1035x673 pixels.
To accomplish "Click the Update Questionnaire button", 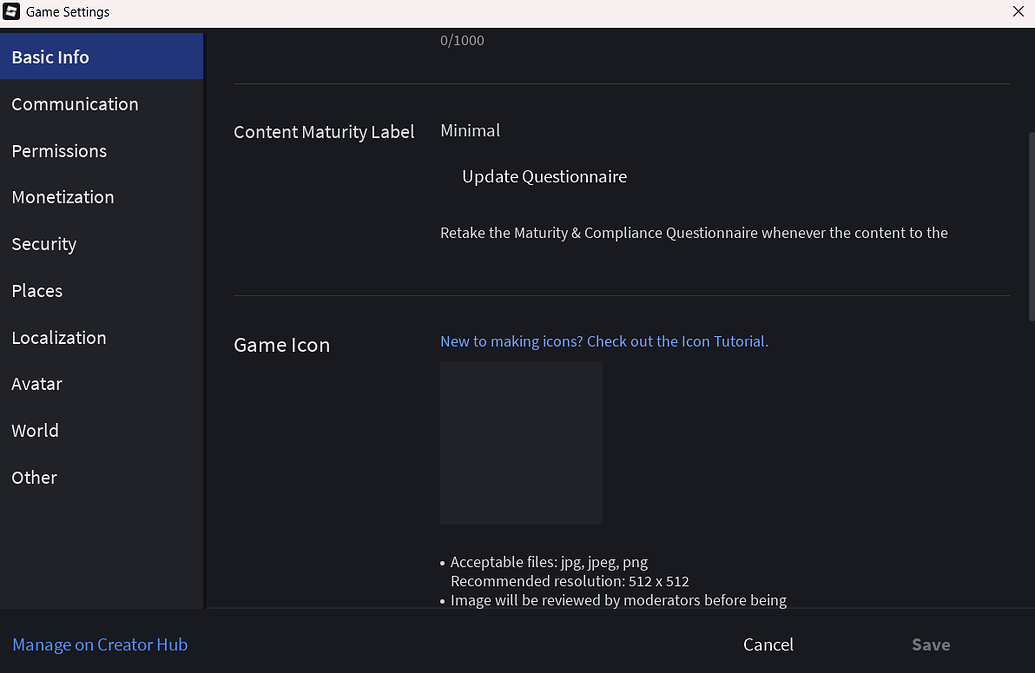I will [x=545, y=177].
